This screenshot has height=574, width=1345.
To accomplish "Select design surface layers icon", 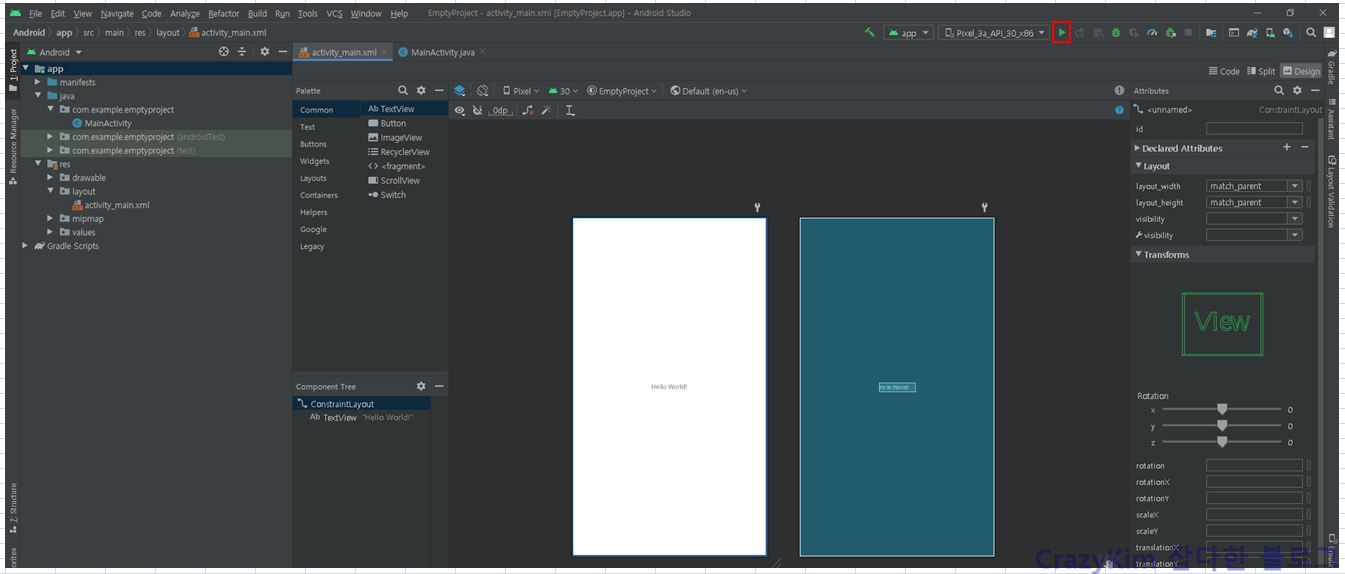I will (460, 90).
